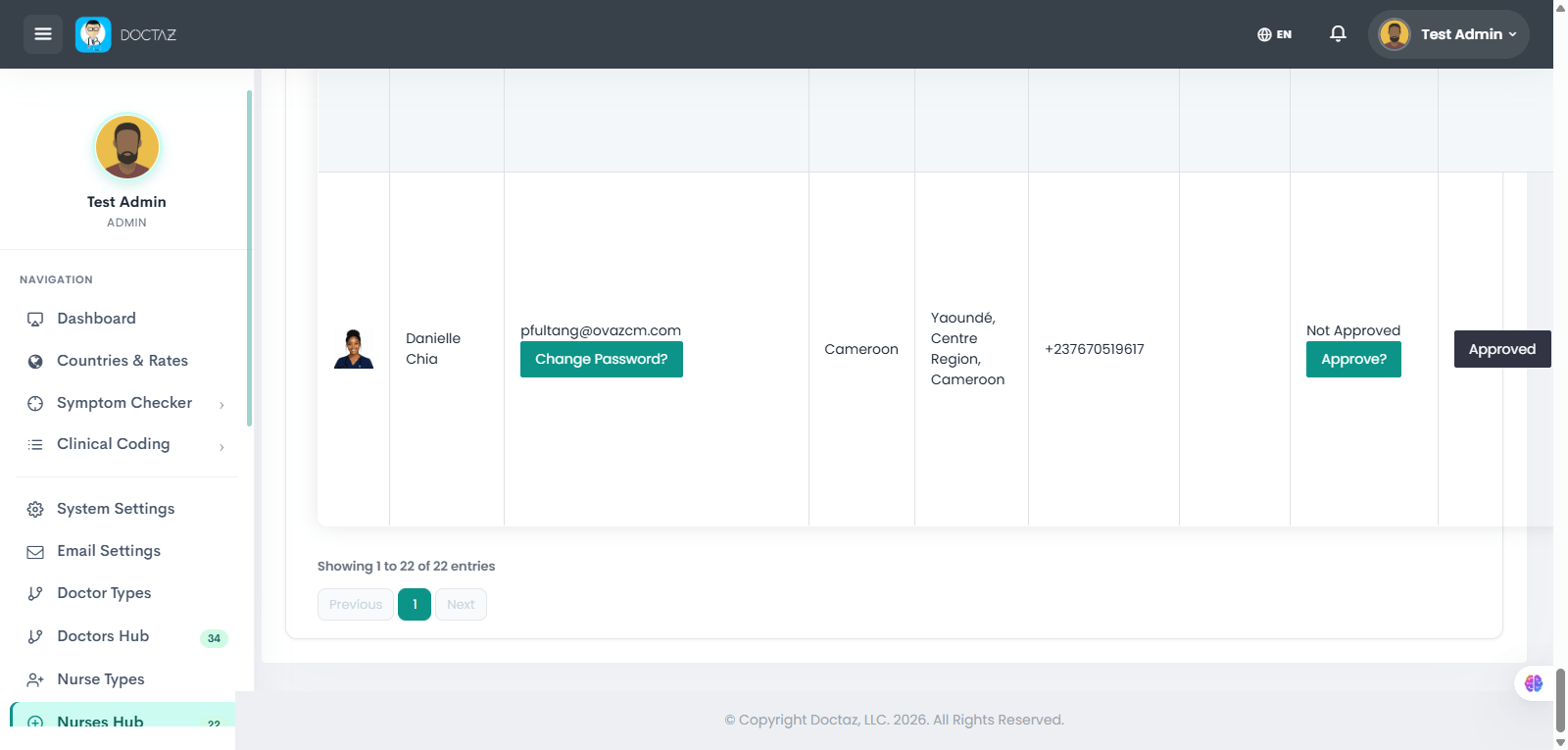The width and height of the screenshot is (1568, 750).
Task: Click the Email Settings envelope icon
Action: point(35,552)
